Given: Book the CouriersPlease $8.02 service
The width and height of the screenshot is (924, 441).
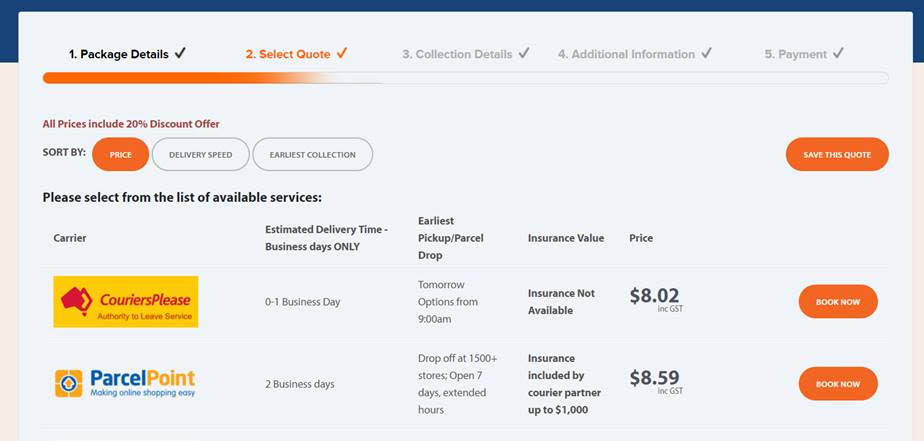Looking at the screenshot, I should click(x=838, y=302).
